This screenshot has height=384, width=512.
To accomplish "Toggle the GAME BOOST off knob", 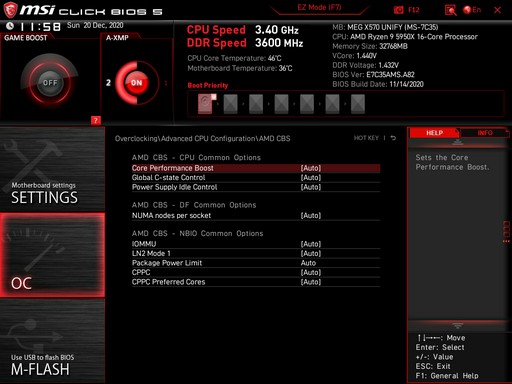I will (50, 82).
